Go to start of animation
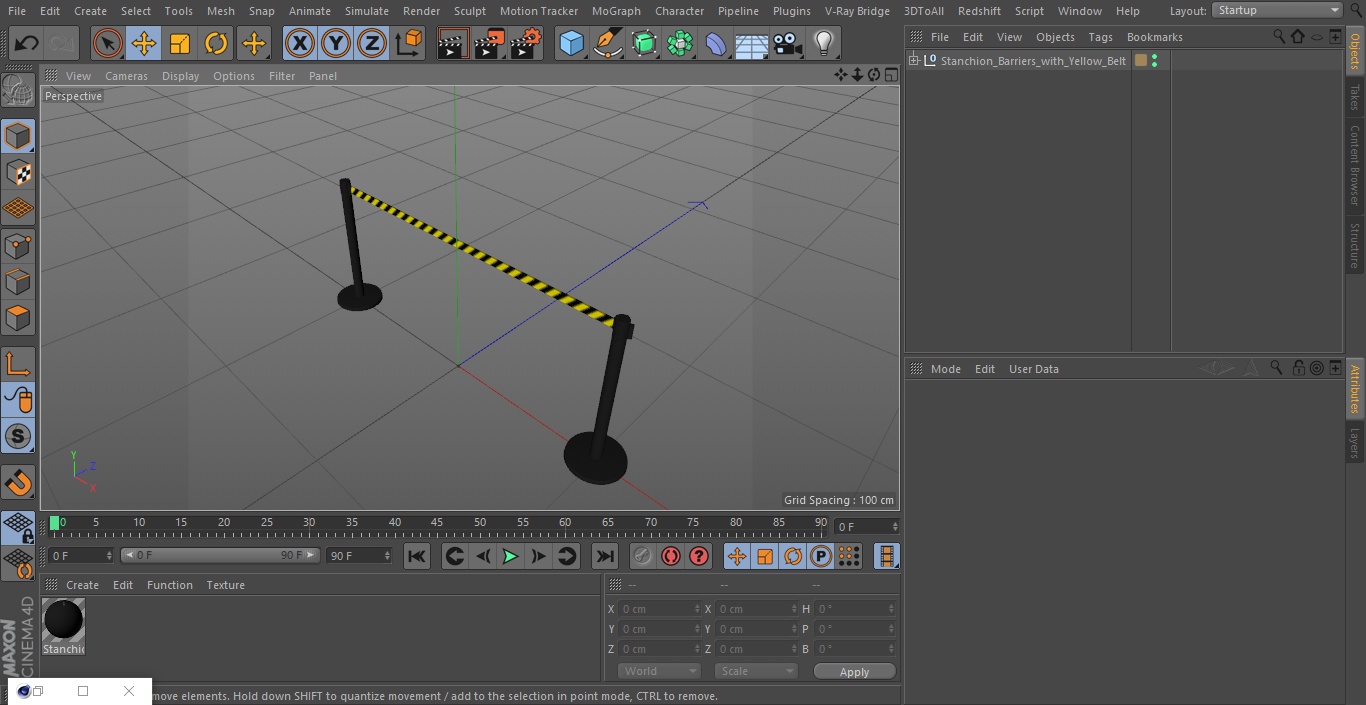Screen dimensions: 1366x705 click(x=417, y=556)
